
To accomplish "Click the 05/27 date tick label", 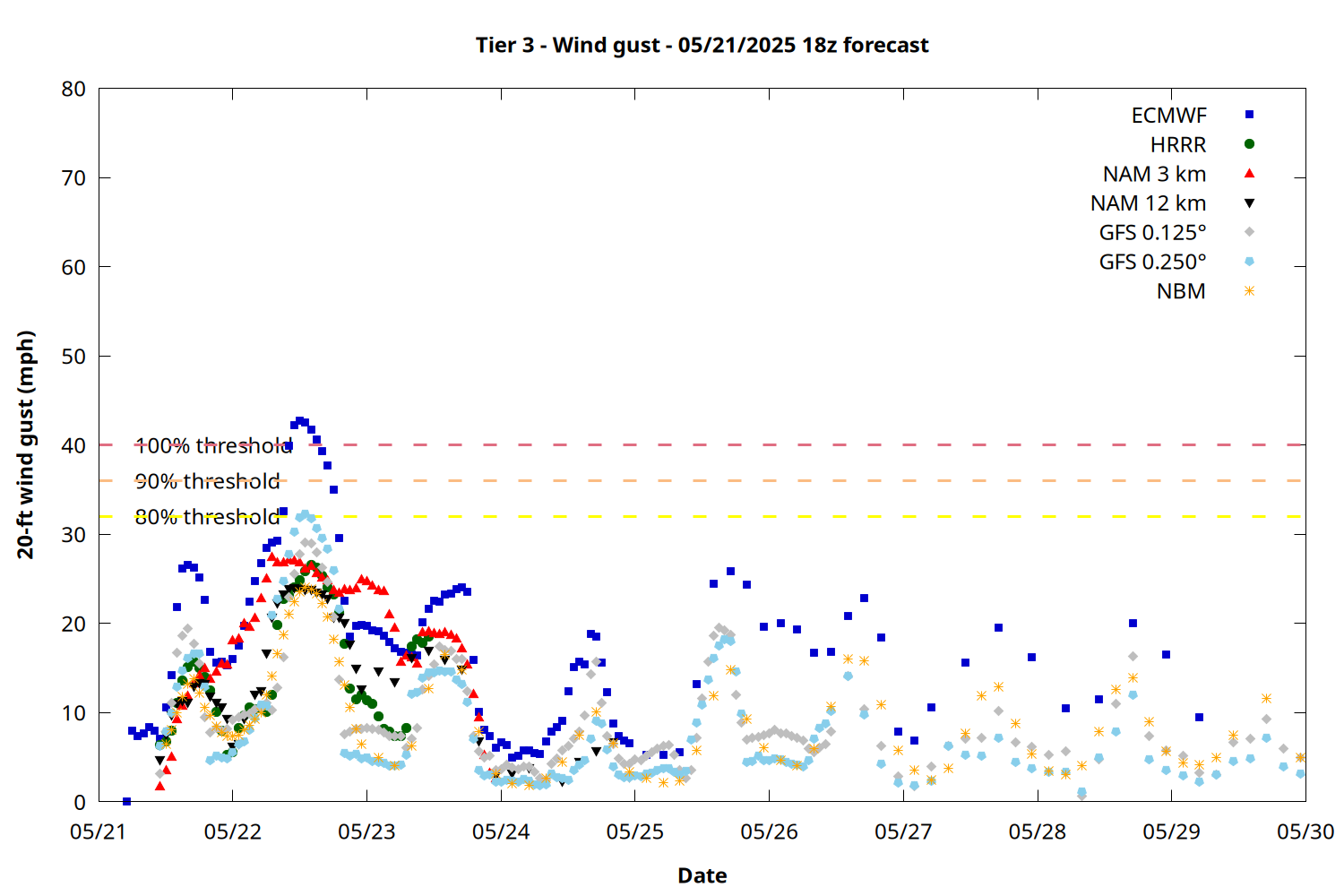I will pyautogui.click(x=903, y=831).
